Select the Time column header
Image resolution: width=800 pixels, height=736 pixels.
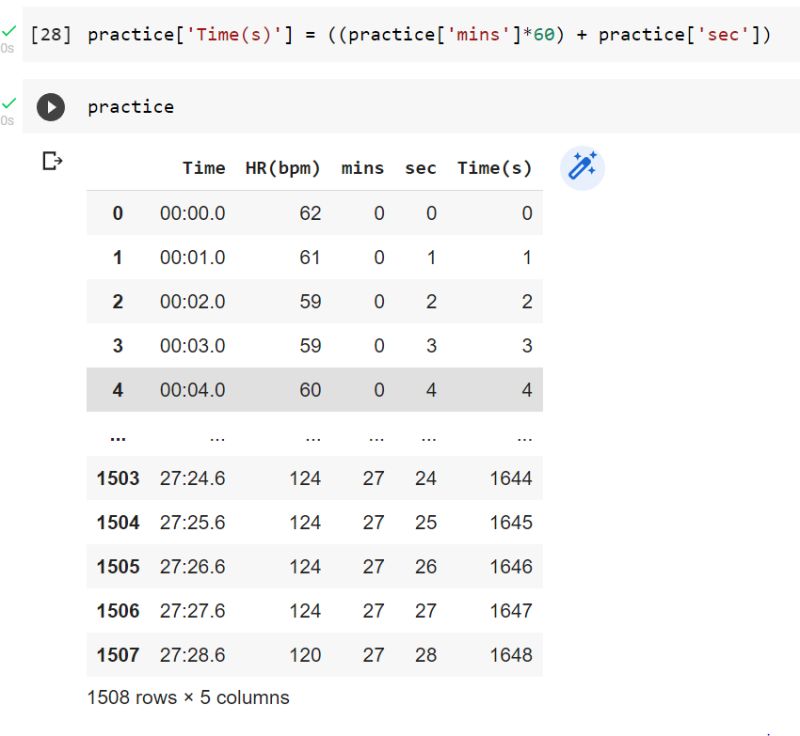204,168
